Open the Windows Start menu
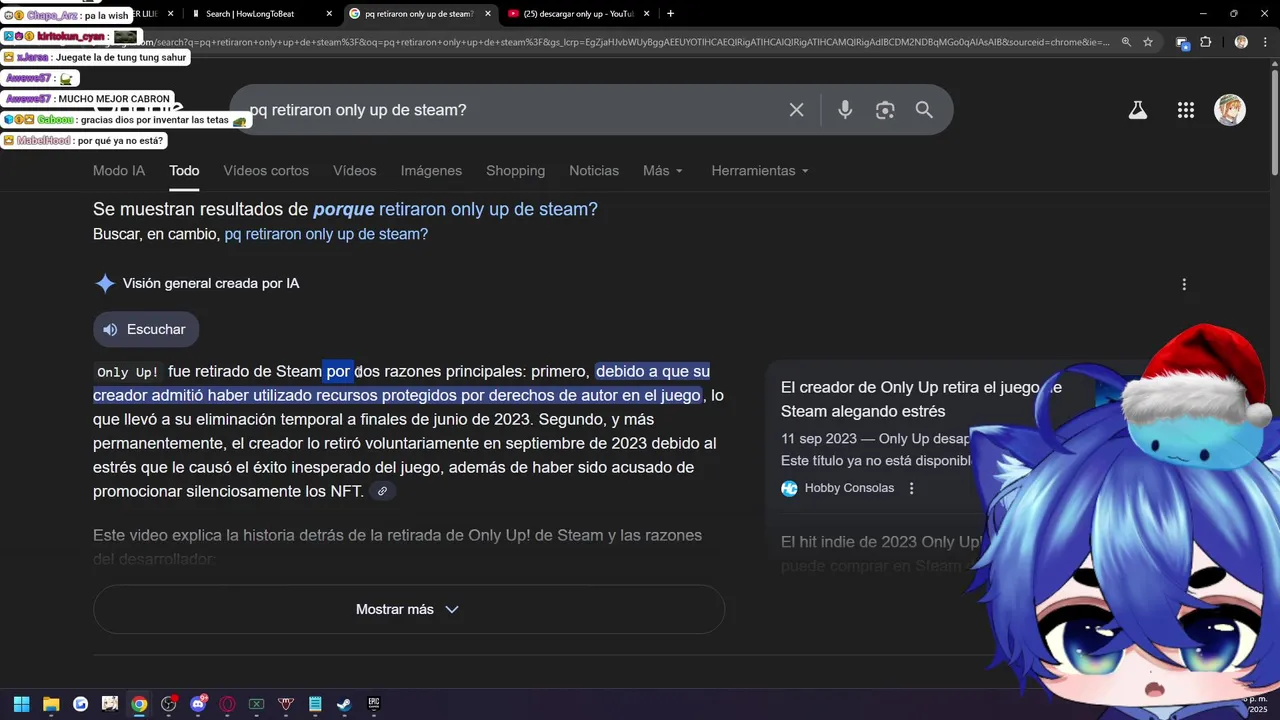Screen dimensions: 1280x720 point(22,704)
